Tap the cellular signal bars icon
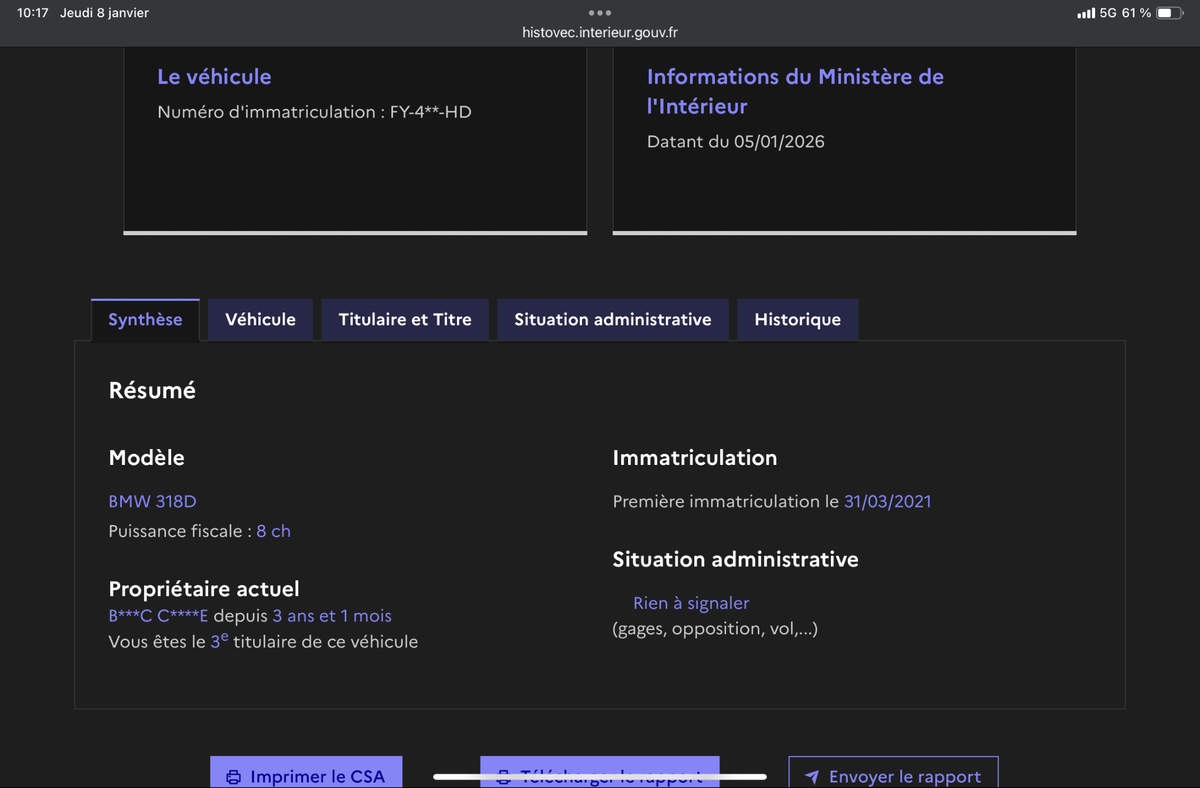The width and height of the screenshot is (1200, 788). (x=1085, y=13)
